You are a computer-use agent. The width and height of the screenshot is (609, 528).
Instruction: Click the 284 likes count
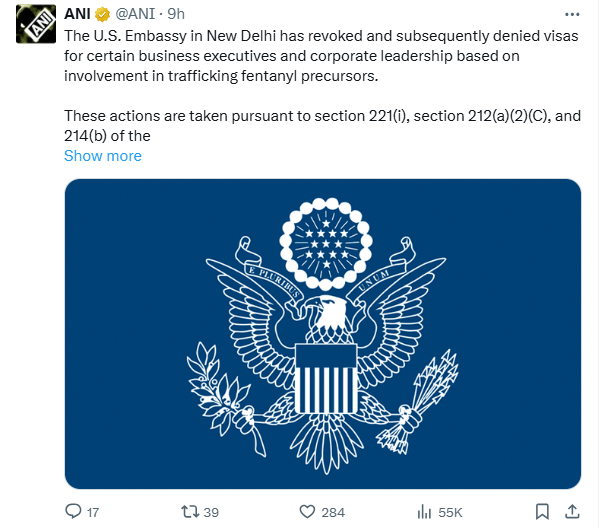[x=333, y=512]
